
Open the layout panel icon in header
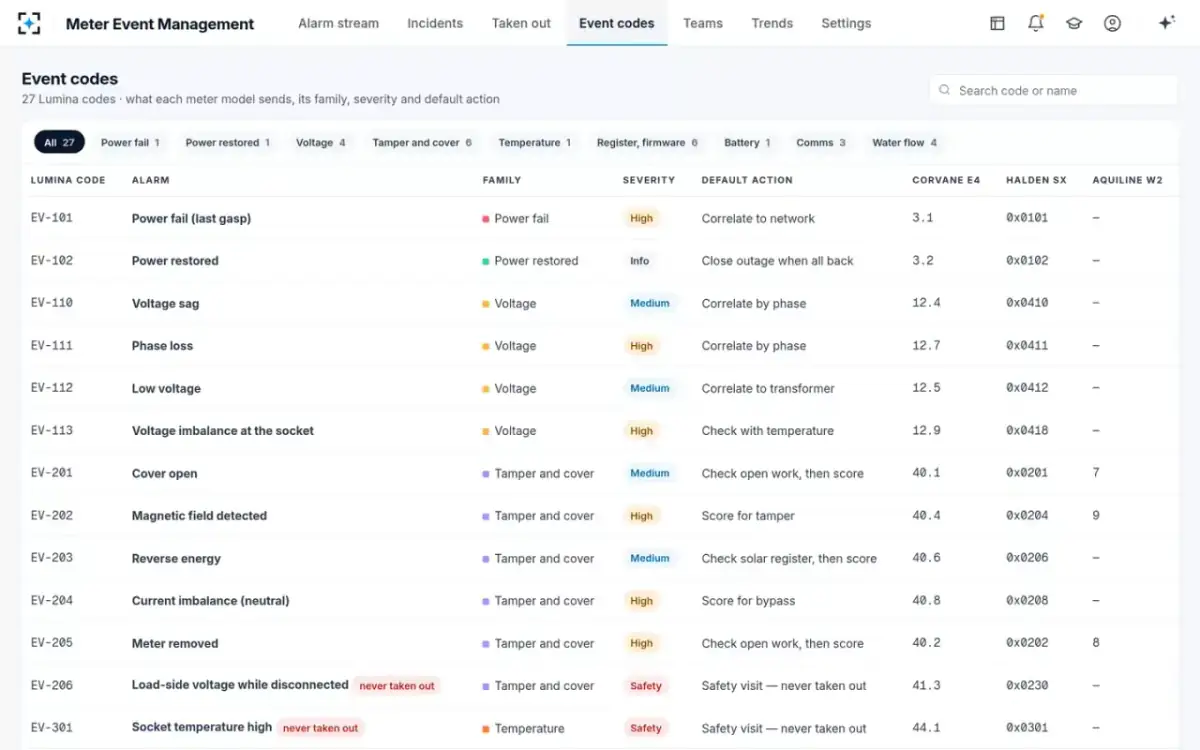tap(997, 23)
